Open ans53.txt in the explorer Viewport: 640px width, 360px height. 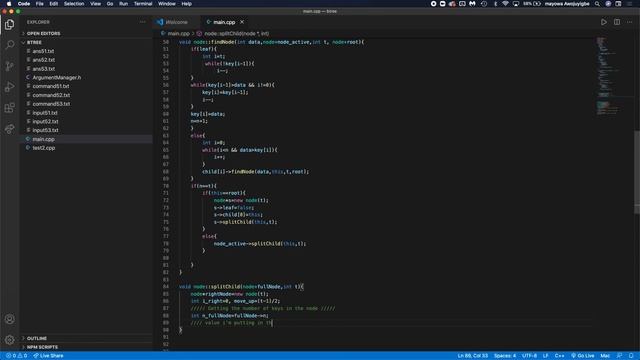coord(86,69)
